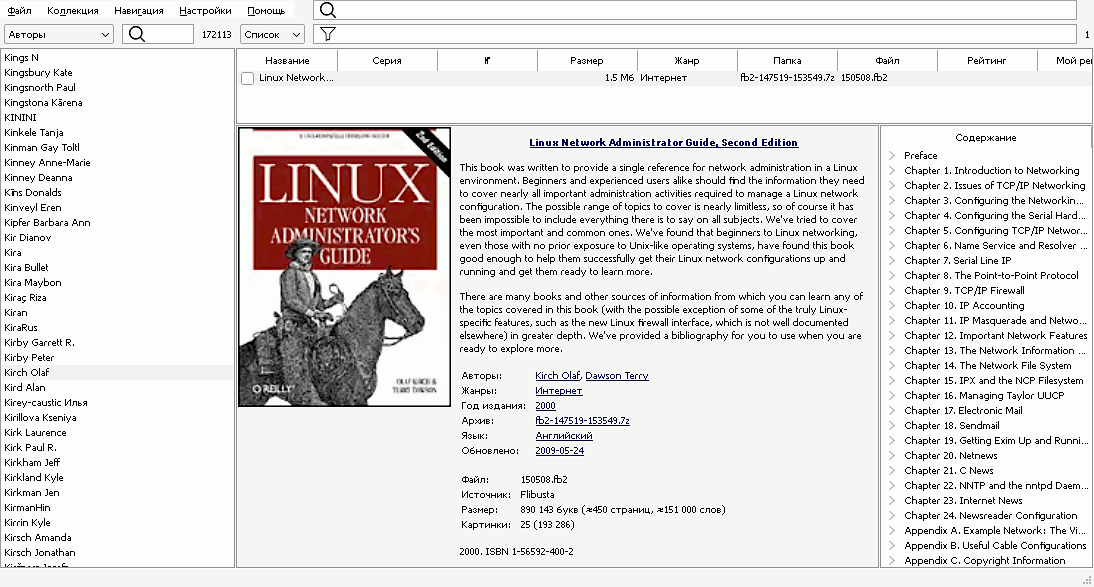Click the Английский language link
Image resolution: width=1094 pixels, height=587 pixels.
point(564,436)
